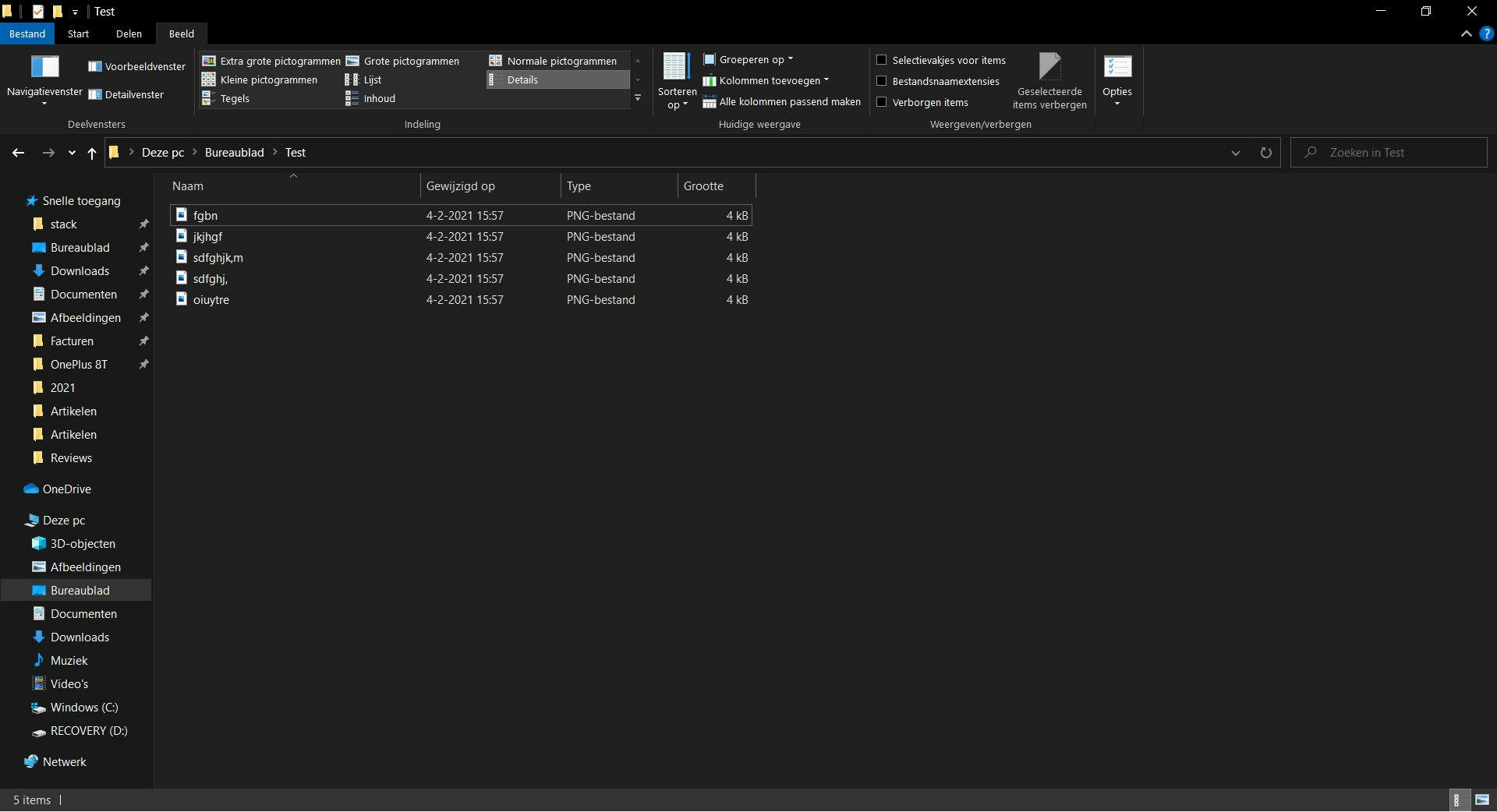Select the sdfghjk,m PNG file

461,257
